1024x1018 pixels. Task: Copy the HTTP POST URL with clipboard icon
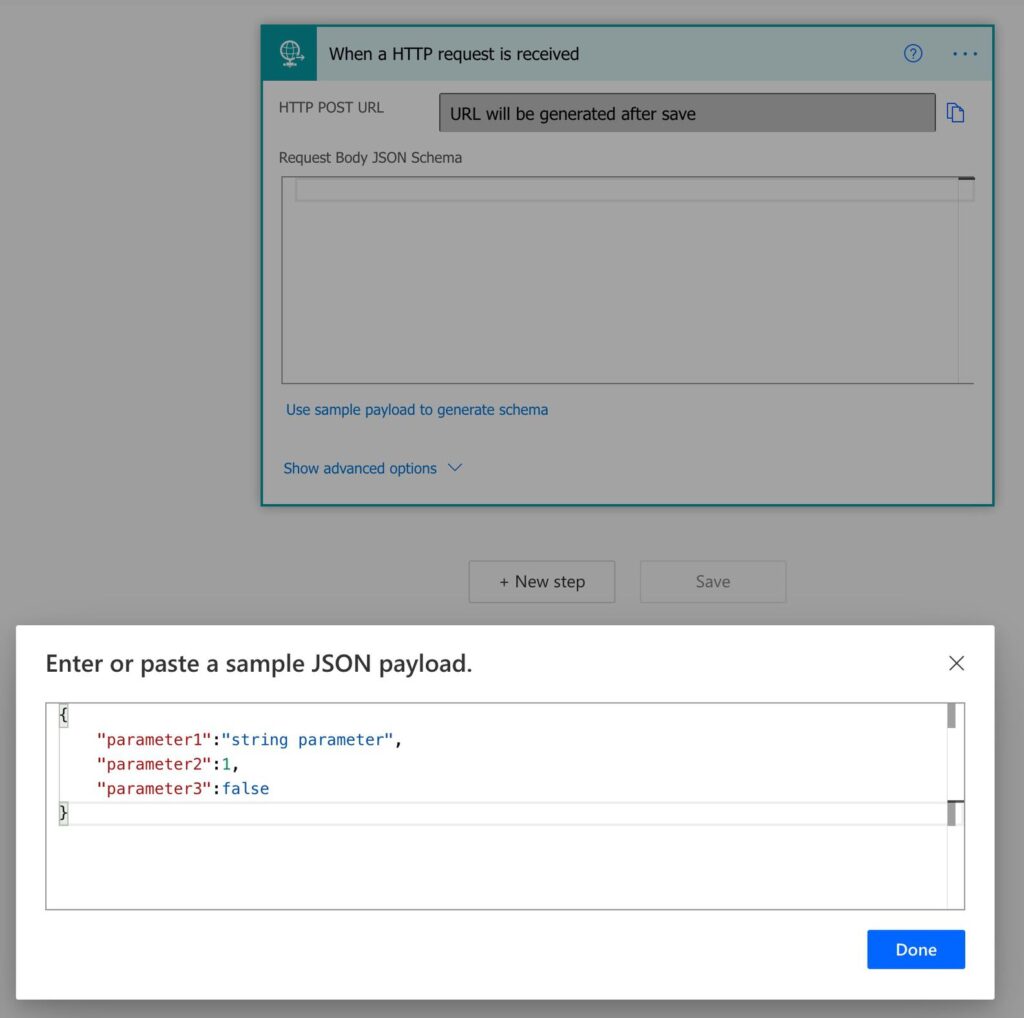[x=955, y=112]
